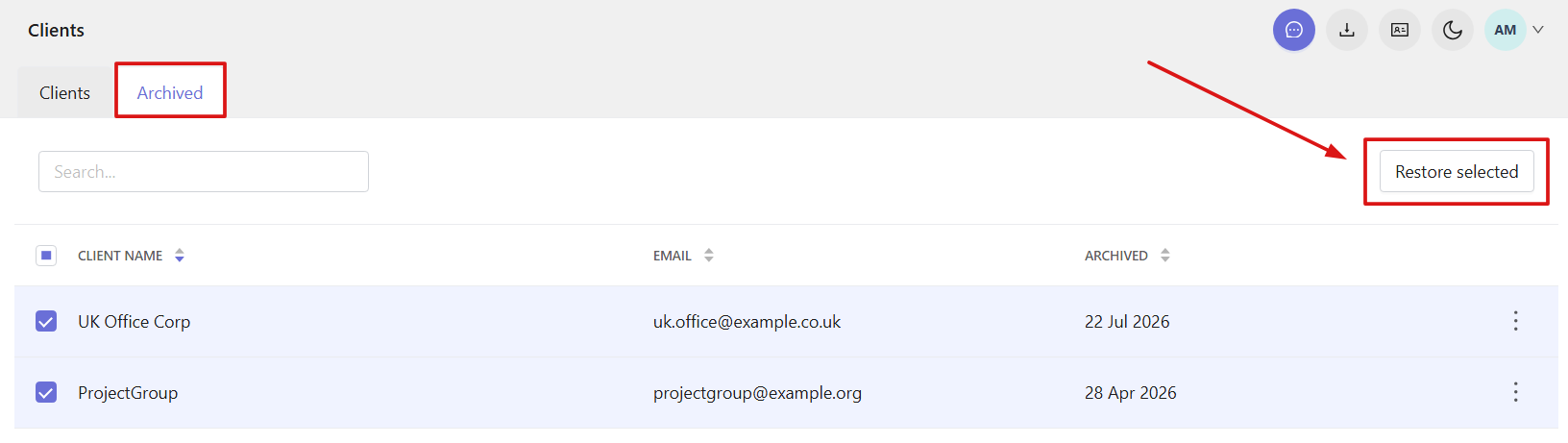This screenshot has width=1568, height=443.
Task: Click the AM user avatar
Action: tap(1506, 30)
